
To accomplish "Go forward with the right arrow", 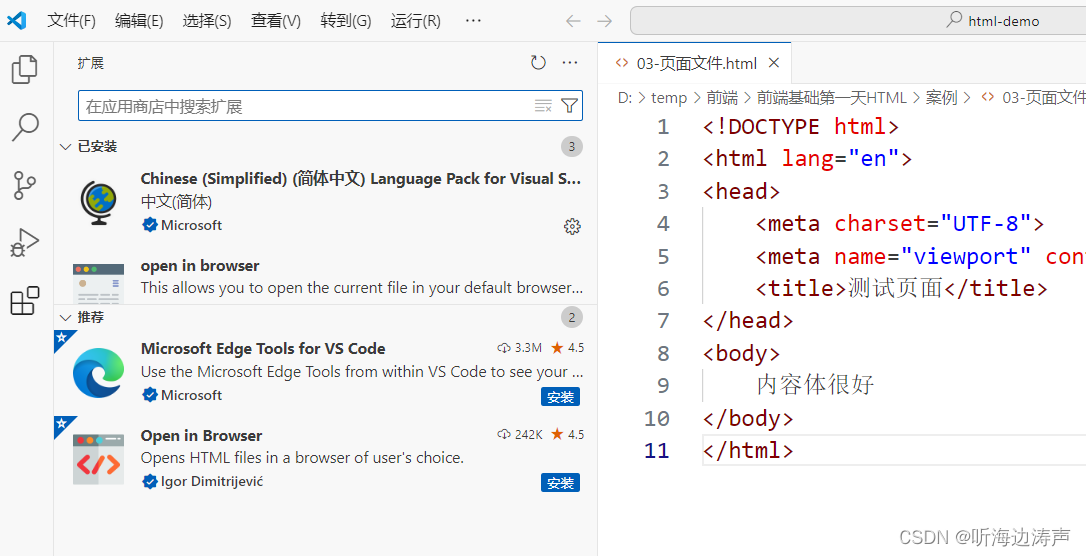I will click(x=605, y=21).
